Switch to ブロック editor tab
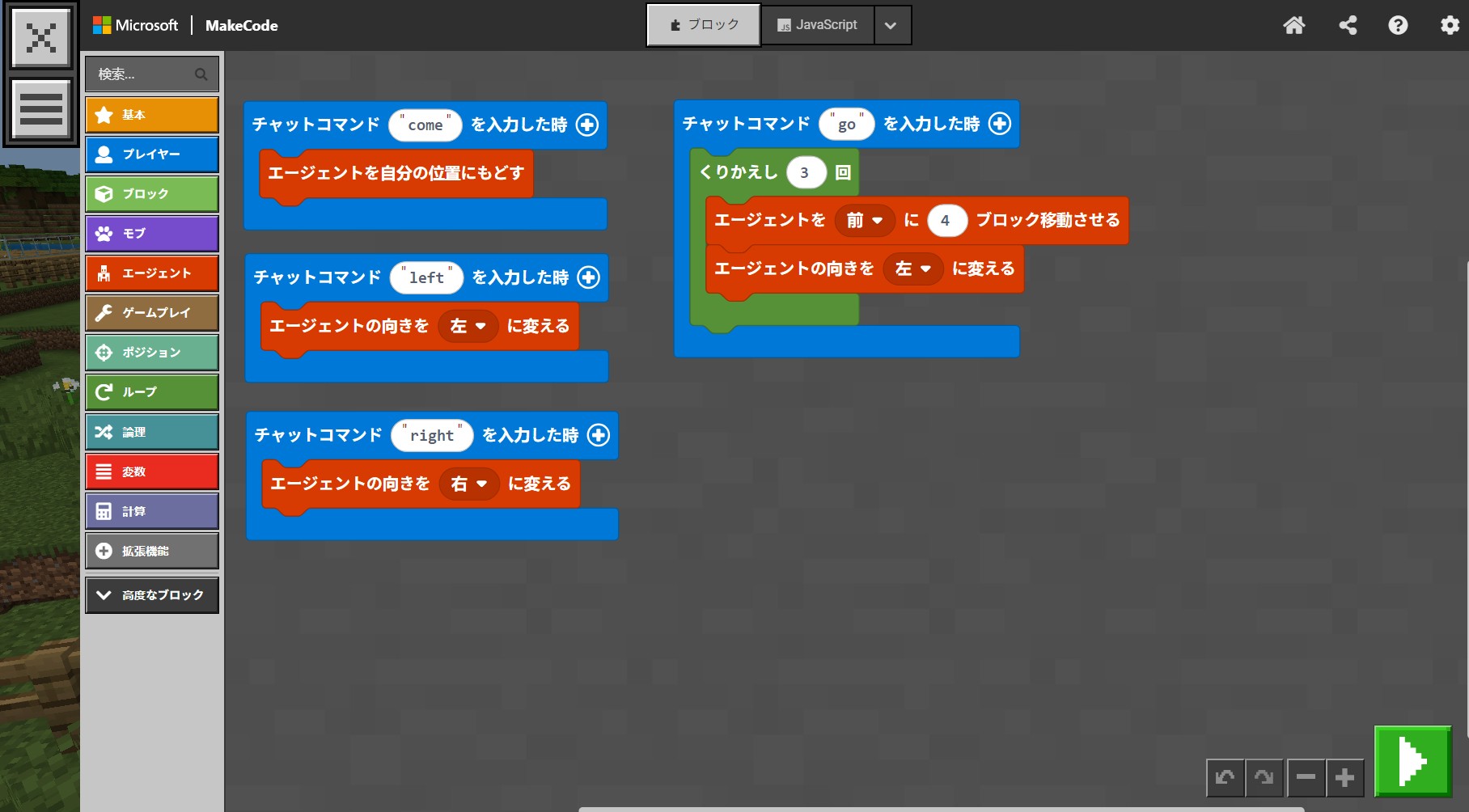The height and width of the screenshot is (812, 1469). coord(704,25)
